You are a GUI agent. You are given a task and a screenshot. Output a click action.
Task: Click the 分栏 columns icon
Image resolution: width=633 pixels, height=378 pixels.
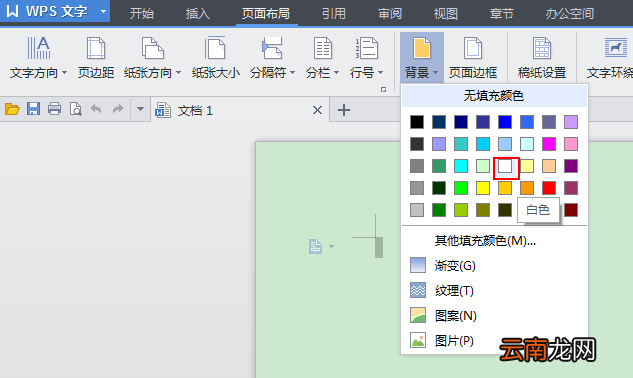323,48
